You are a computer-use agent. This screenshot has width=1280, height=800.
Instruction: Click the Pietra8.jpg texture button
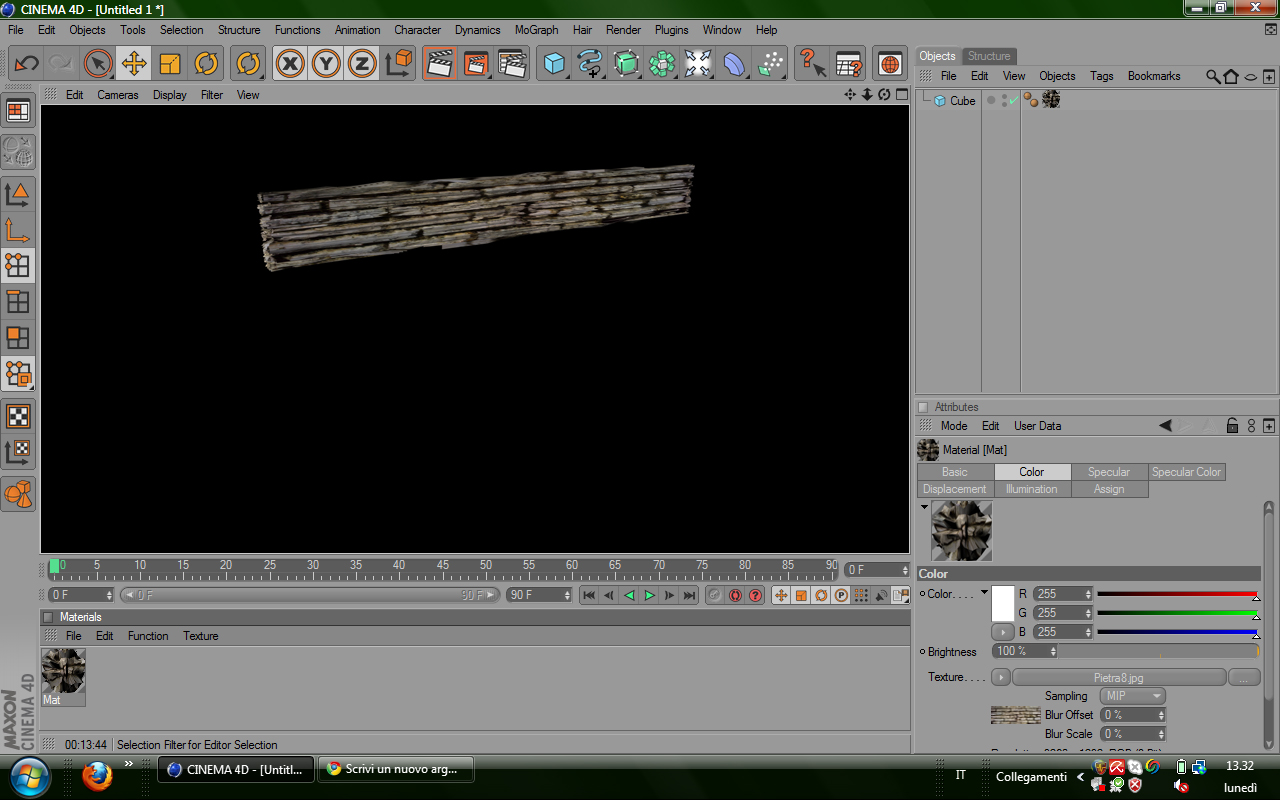pos(1118,677)
